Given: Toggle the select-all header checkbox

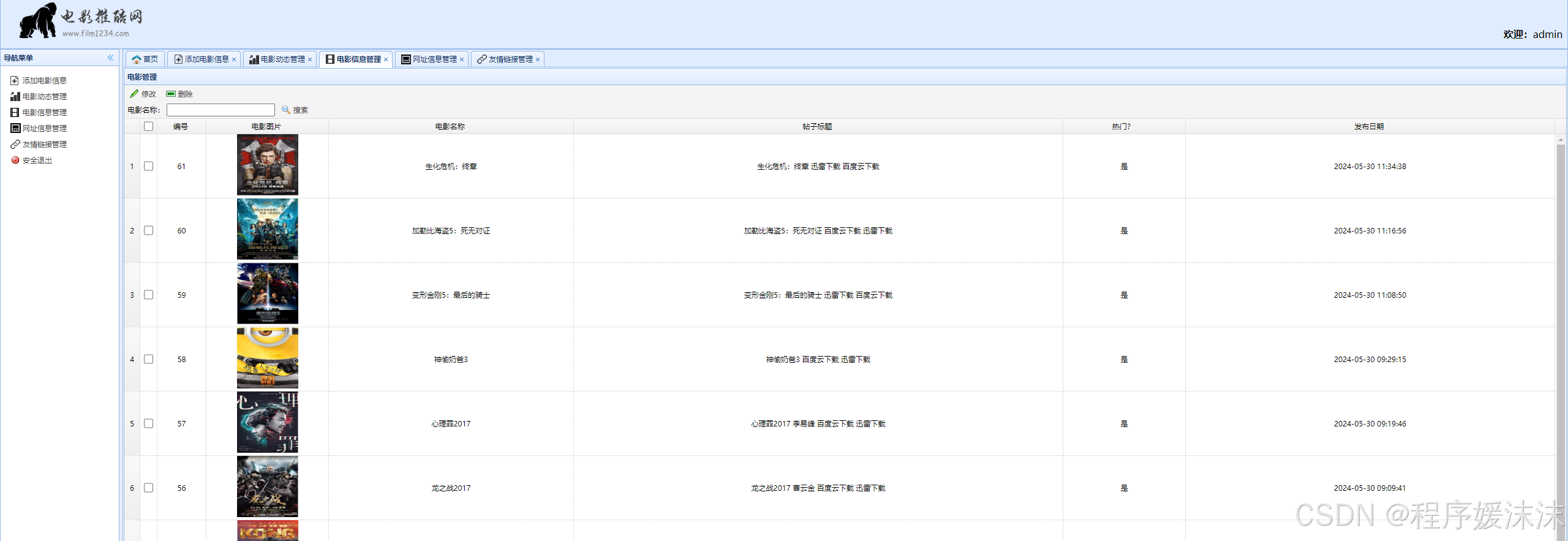Looking at the screenshot, I should 148,126.
